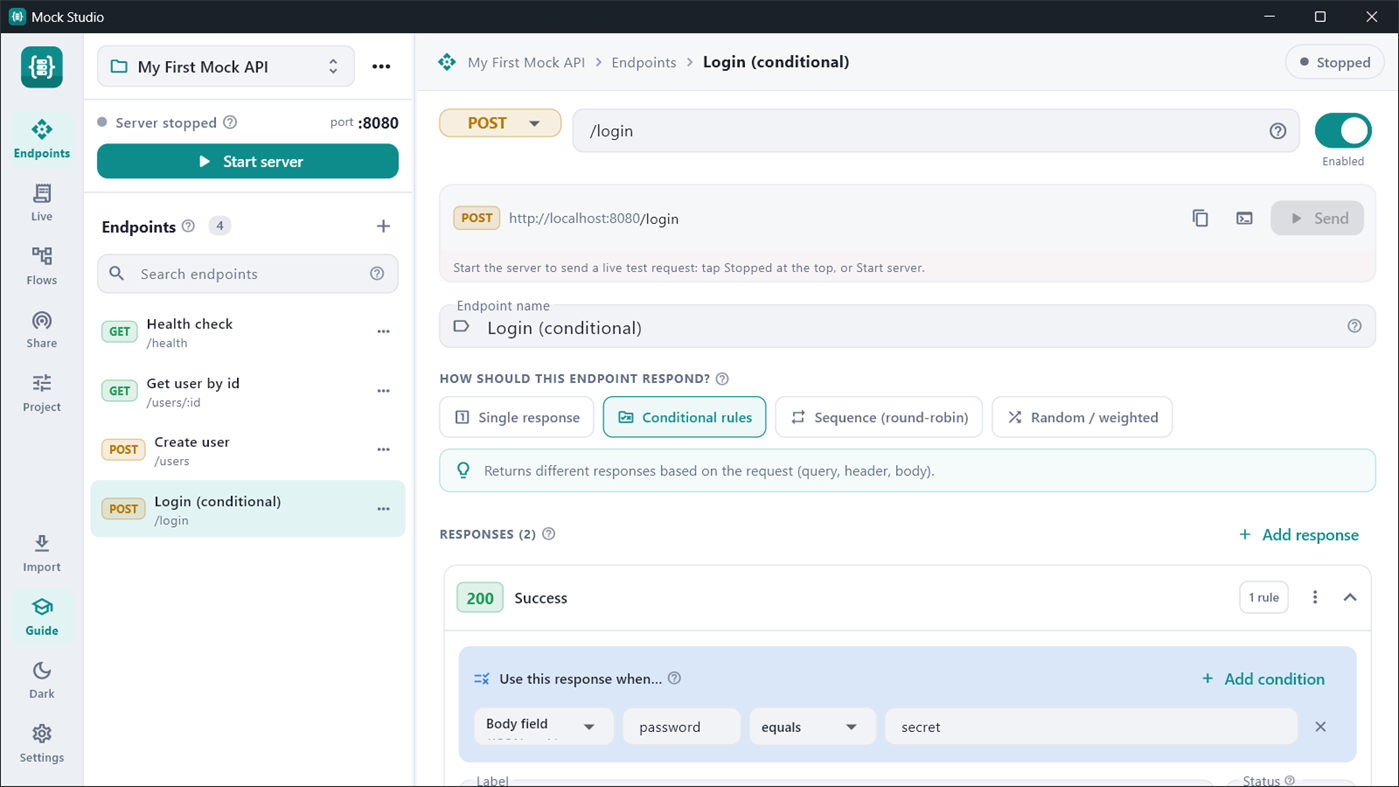
Task: Click Add response
Action: 1298,535
